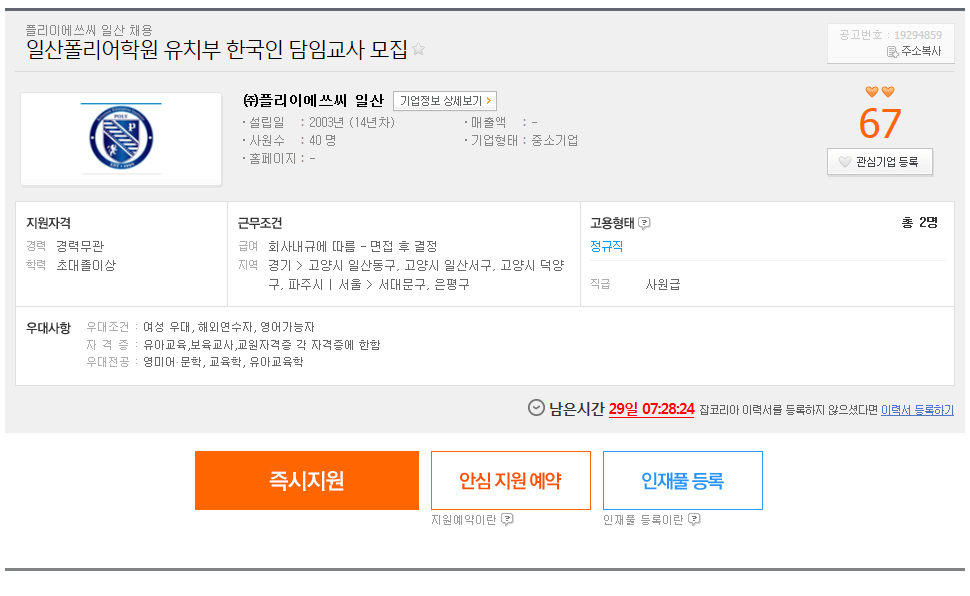The width and height of the screenshot is (970, 596).
Task: Open help icon beside 지원예약이란
Action: point(507,519)
